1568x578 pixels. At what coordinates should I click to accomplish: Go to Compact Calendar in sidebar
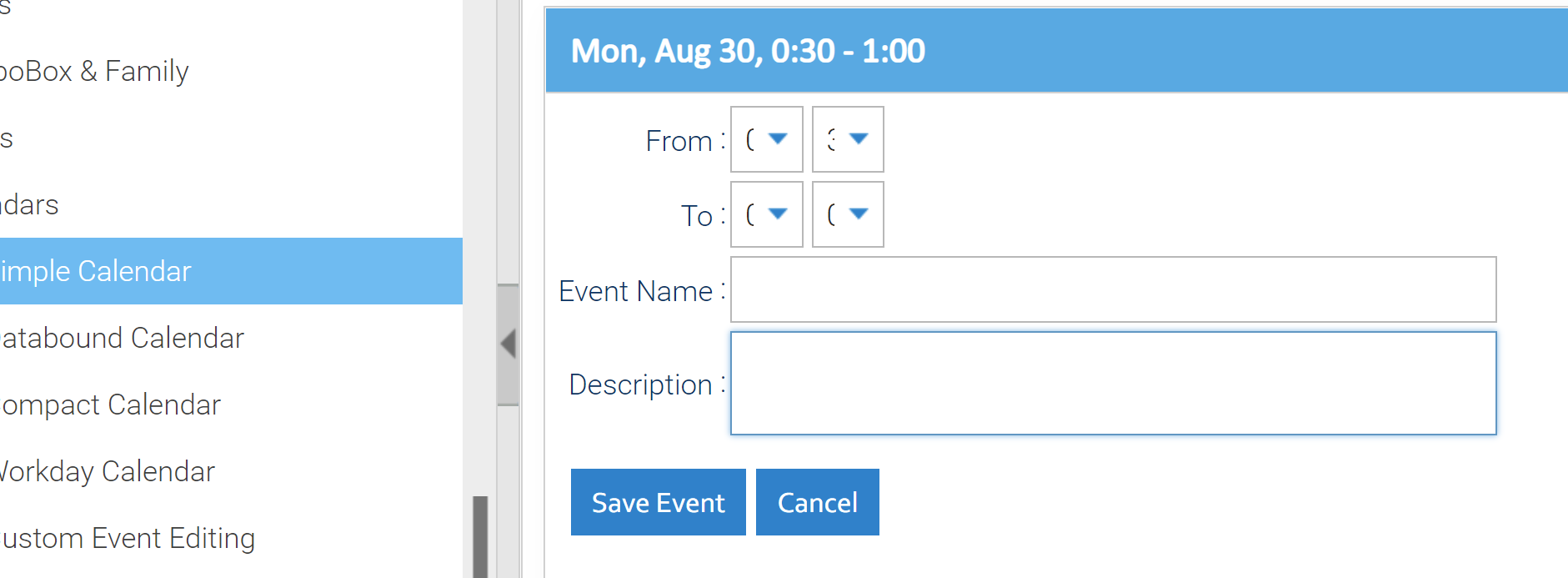coord(111,405)
